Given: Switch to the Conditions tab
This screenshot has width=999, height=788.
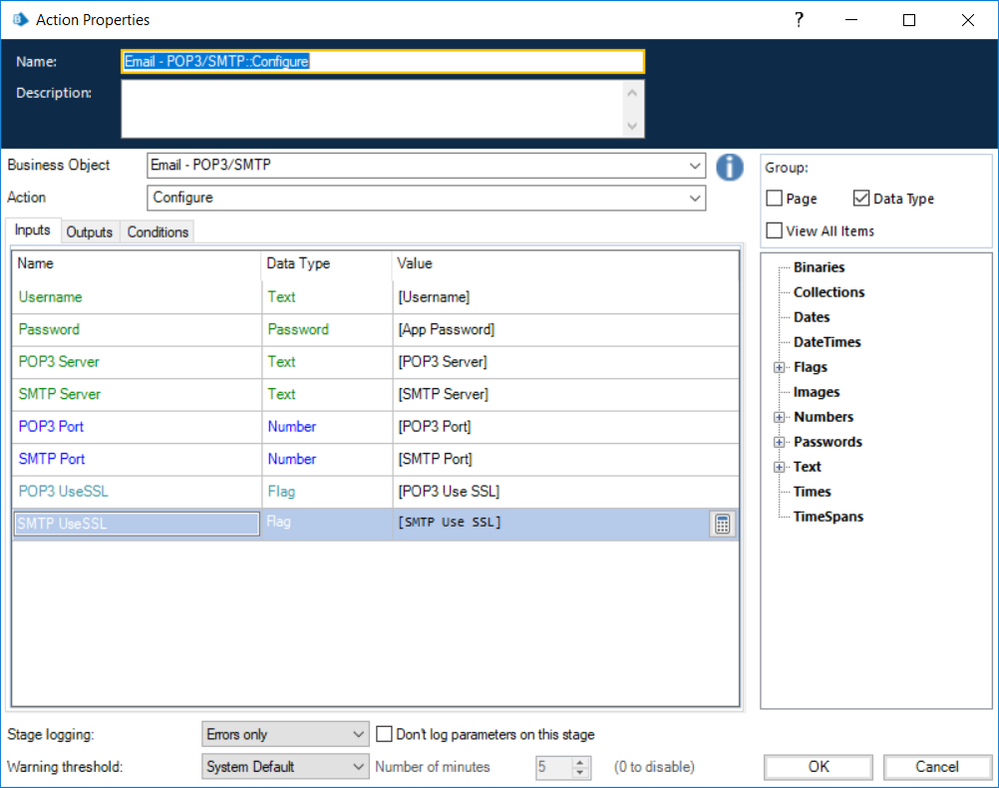Looking at the screenshot, I should pos(157,232).
